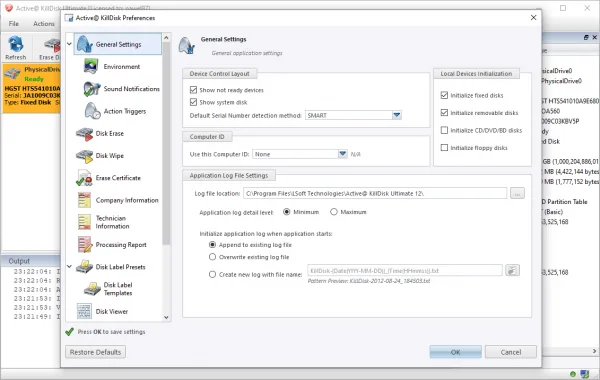
Task: Select the Company Information form icon
Action: tap(84, 200)
